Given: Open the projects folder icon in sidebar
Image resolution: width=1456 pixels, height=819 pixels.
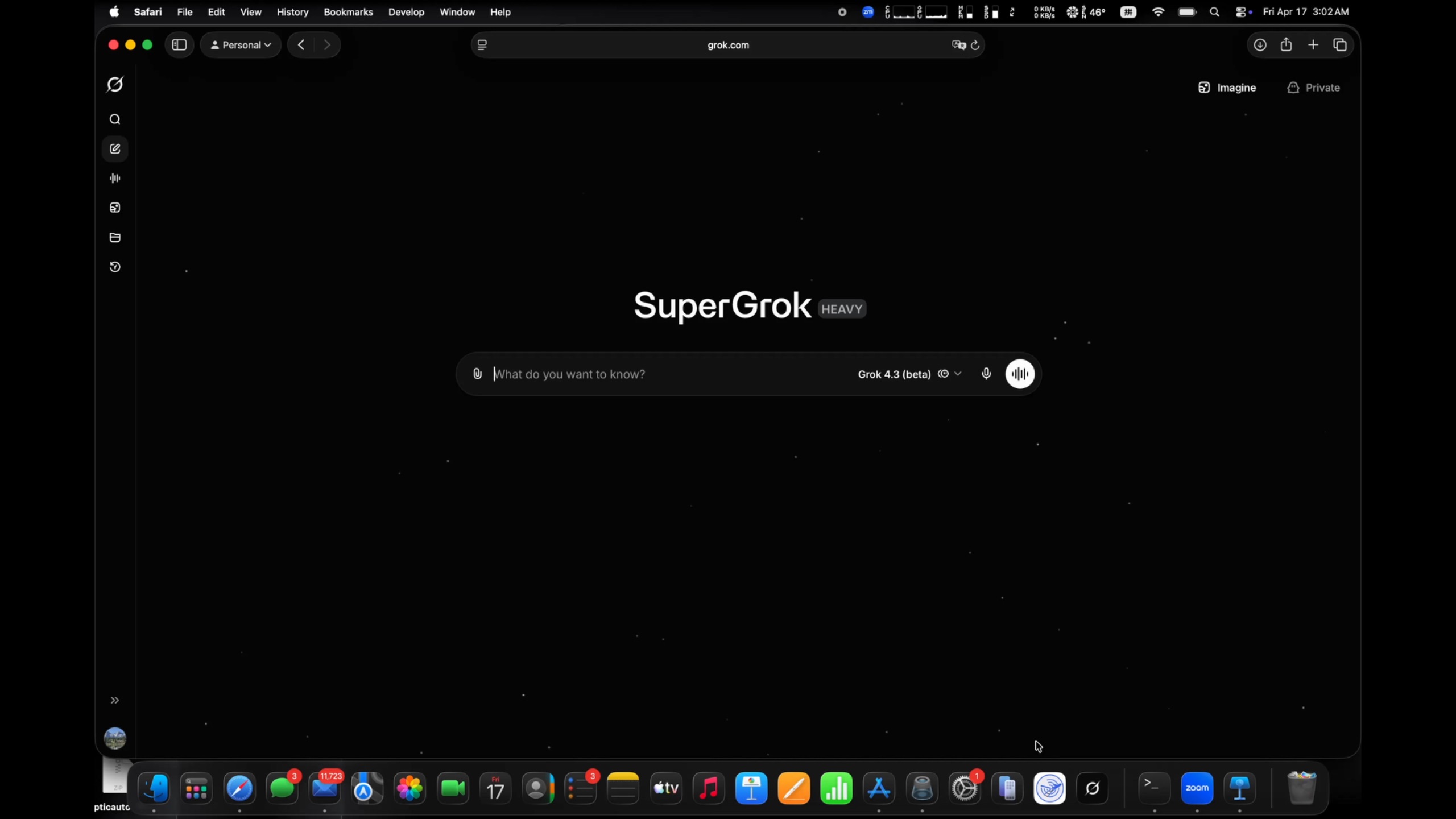Looking at the screenshot, I should pyautogui.click(x=115, y=238).
